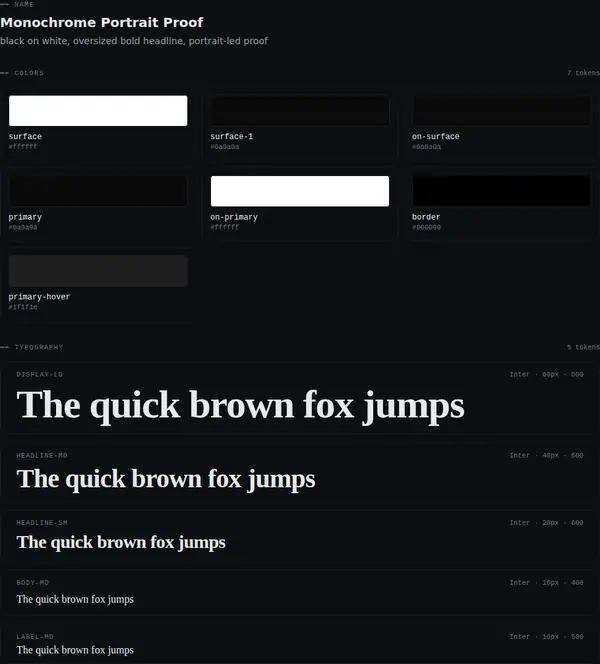The width and height of the screenshot is (600, 664).
Task: Click the 'HEADLINE-MD' token label
Action: point(42,456)
